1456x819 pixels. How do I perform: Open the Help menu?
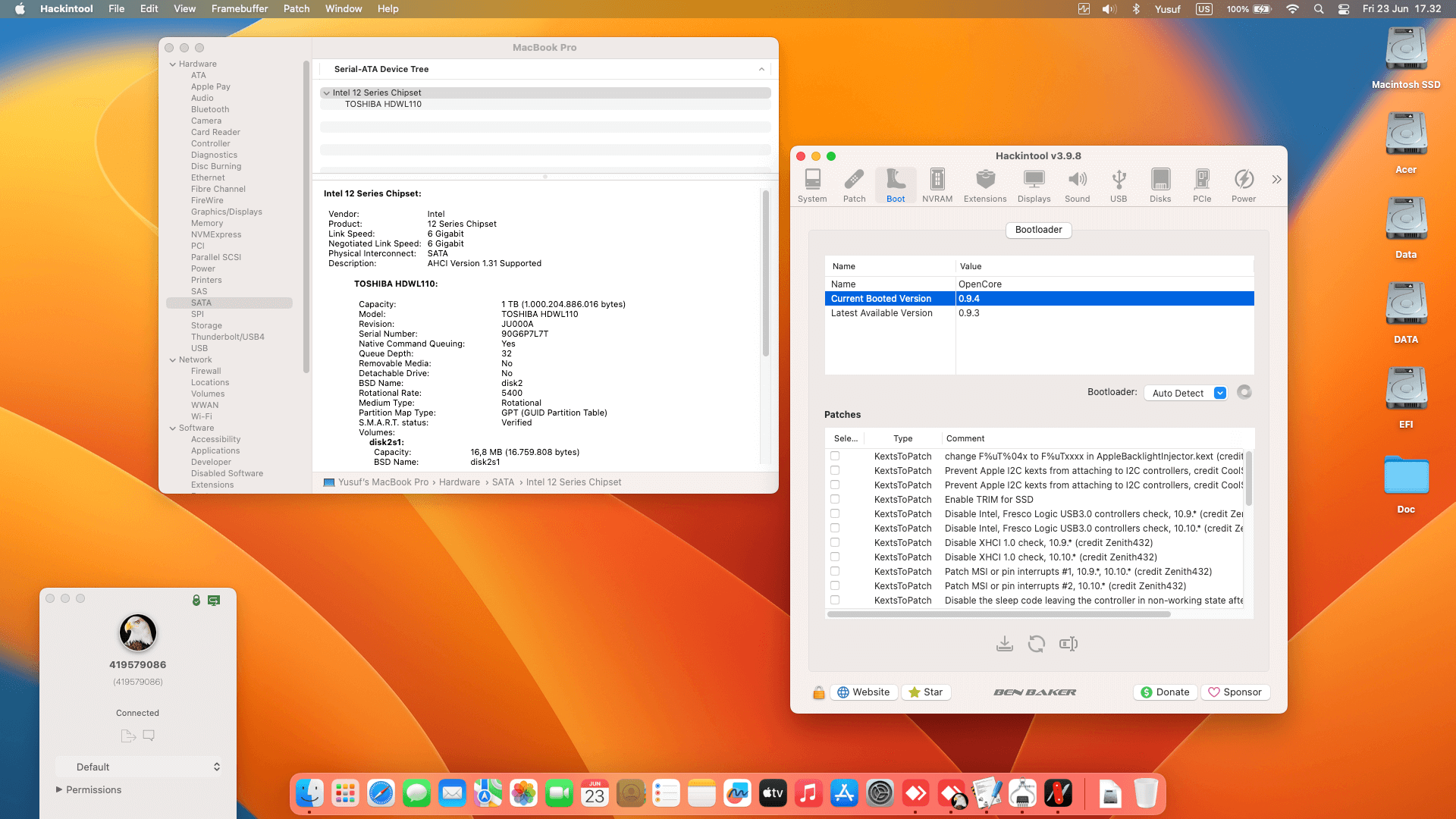(x=388, y=9)
